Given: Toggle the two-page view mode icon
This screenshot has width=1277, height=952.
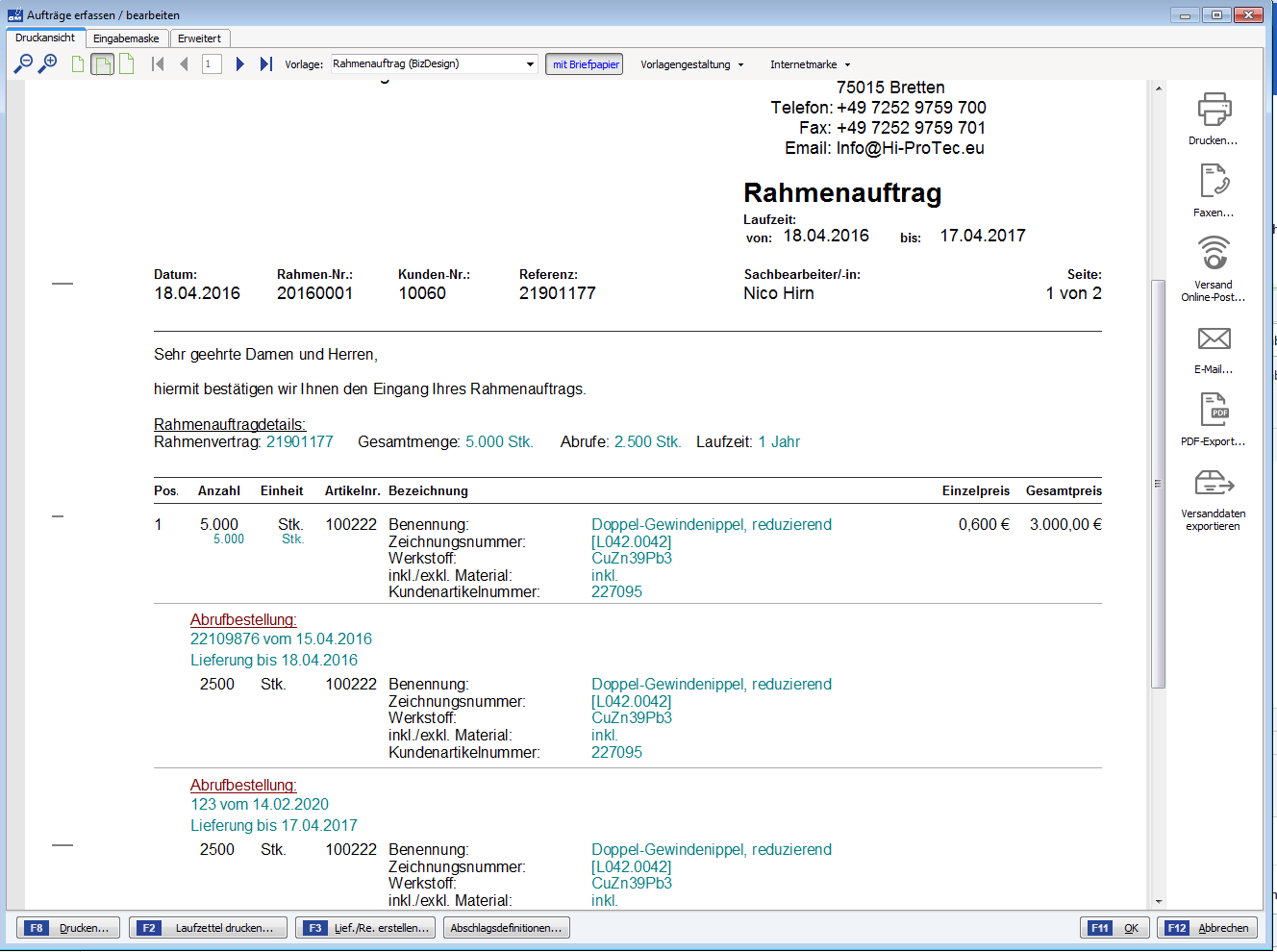Looking at the screenshot, I should (x=103, y=64).
